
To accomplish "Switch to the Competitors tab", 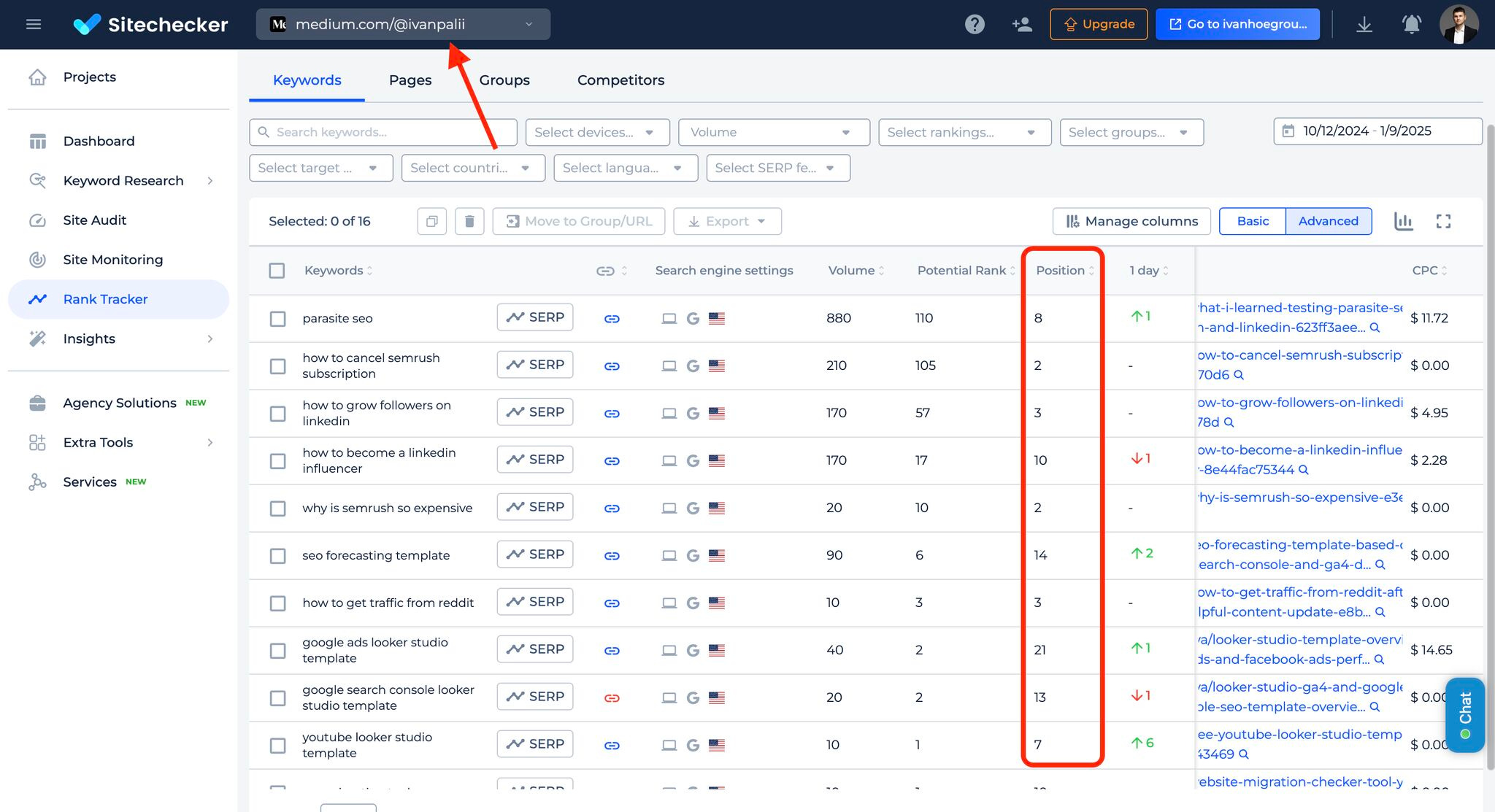I will coord(620,80).
